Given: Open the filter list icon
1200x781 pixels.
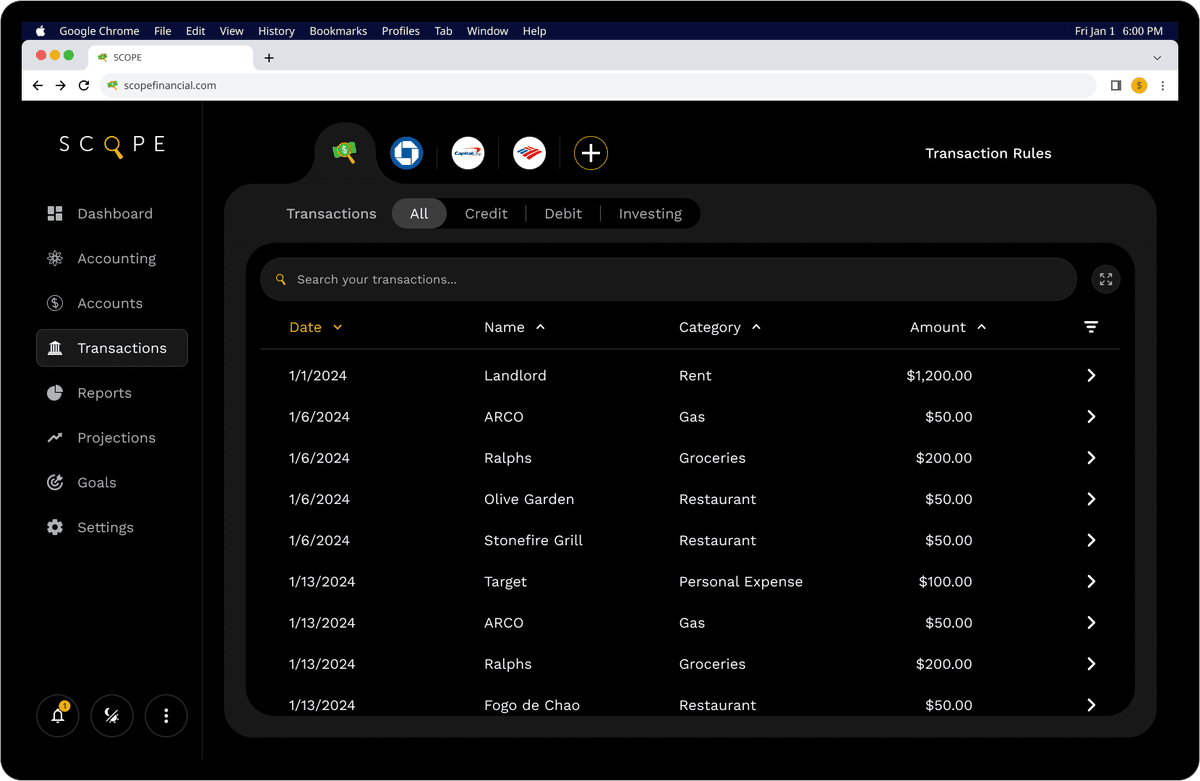Looking at the screenshot, I should tap(1091, 327).
